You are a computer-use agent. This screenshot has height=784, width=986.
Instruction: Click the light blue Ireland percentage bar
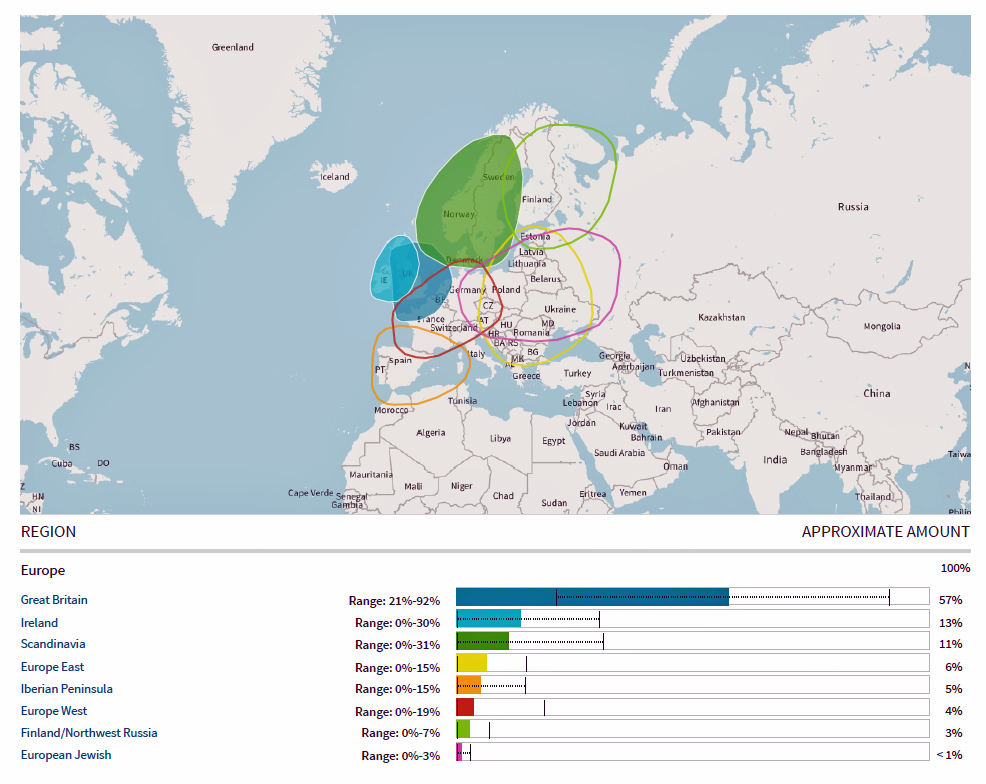tap(488, 619)
